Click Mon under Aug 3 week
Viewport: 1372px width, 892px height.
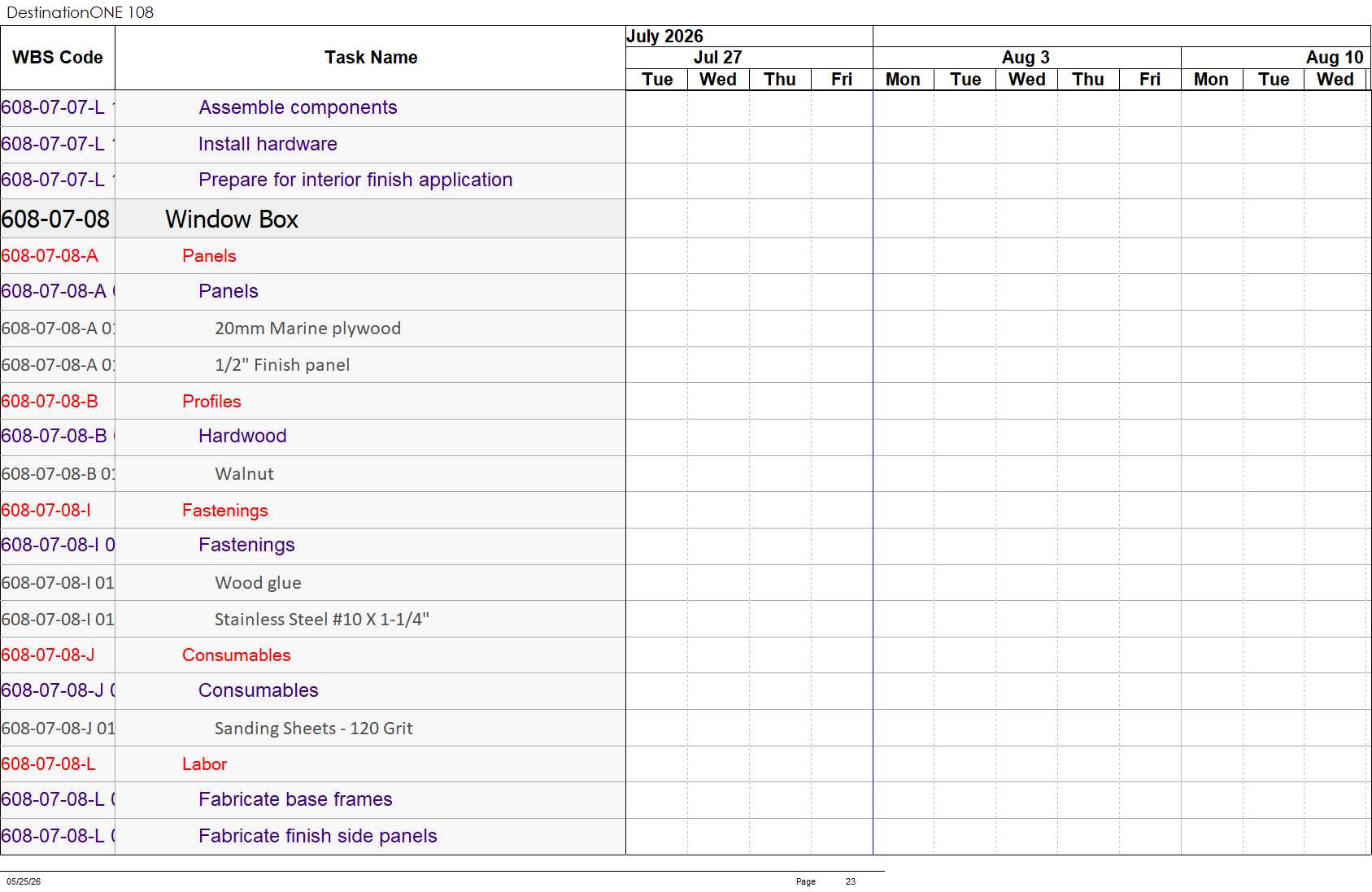(x=903, y=80)
